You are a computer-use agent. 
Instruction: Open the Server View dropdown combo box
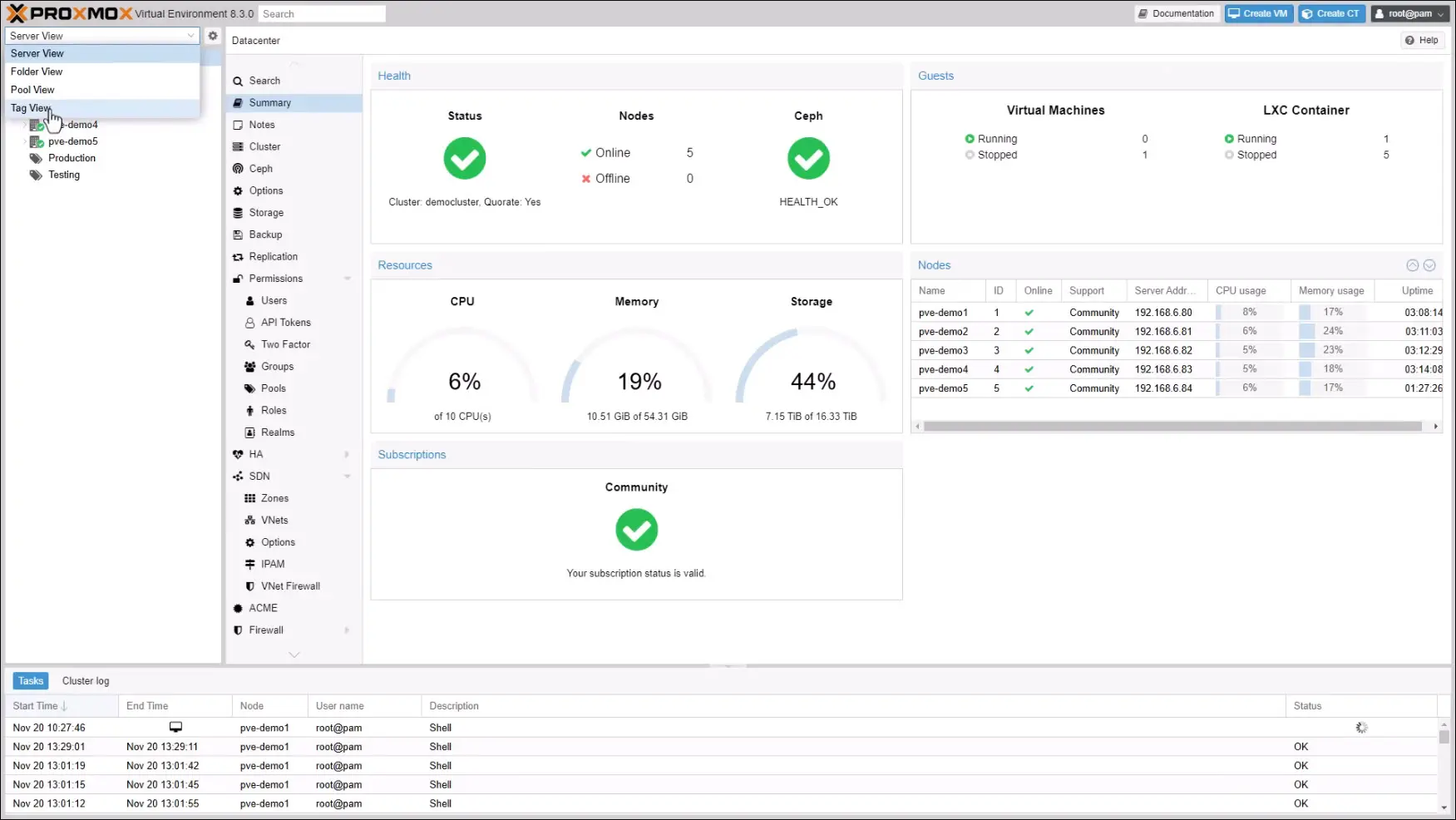[x=102, y=36]
